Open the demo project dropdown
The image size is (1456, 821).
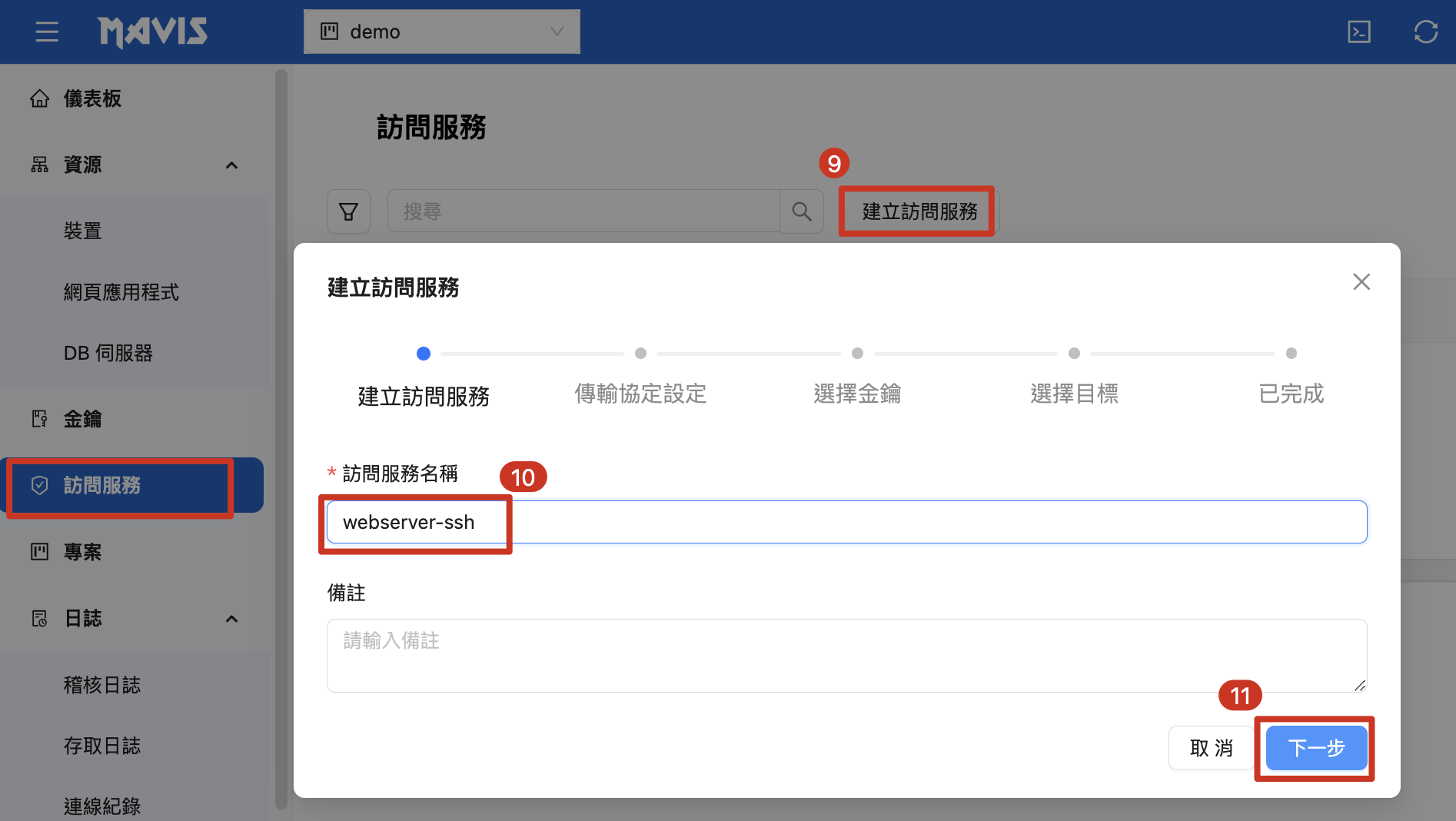(441, 32)
